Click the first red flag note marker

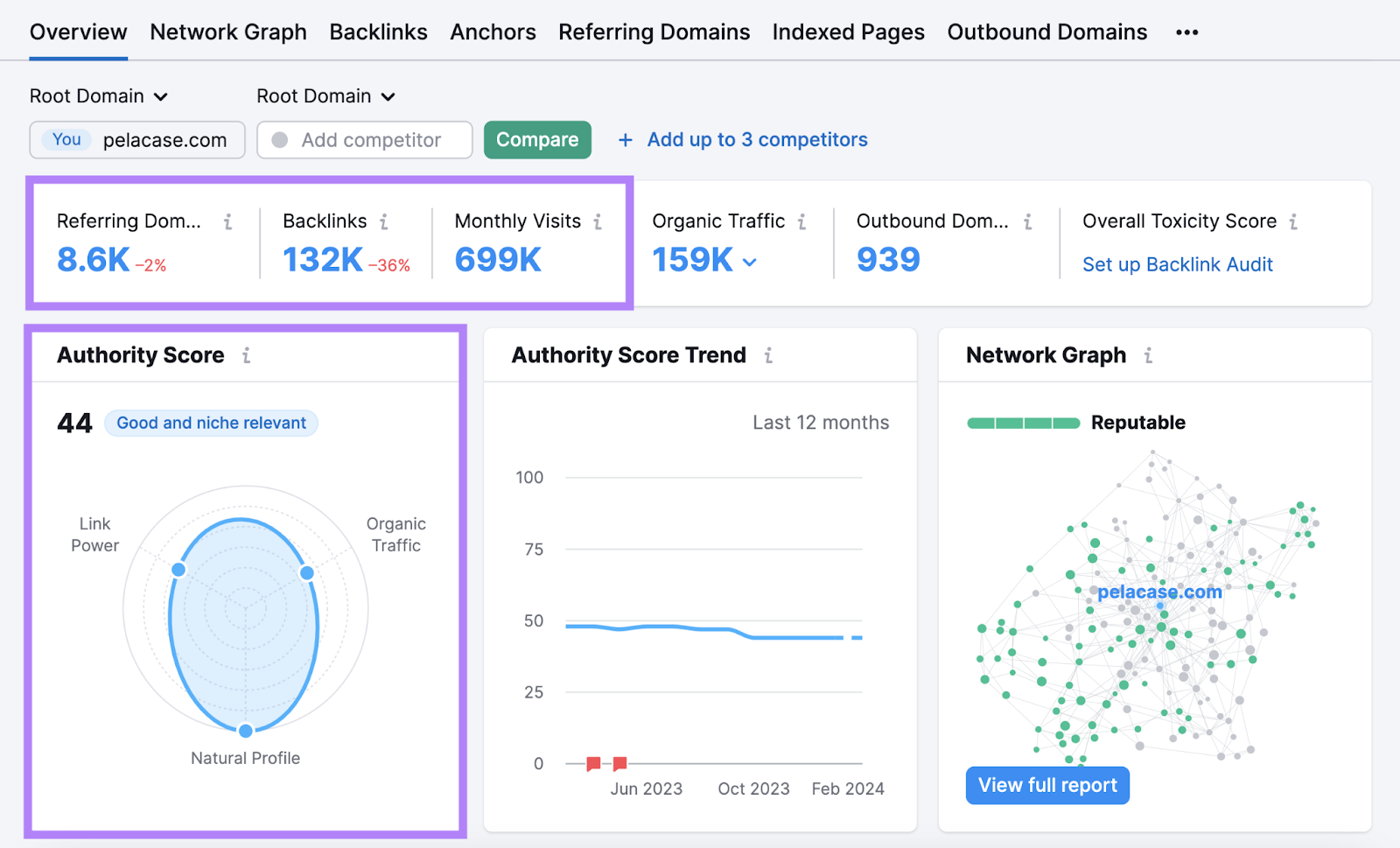click(x=593, y=764)
